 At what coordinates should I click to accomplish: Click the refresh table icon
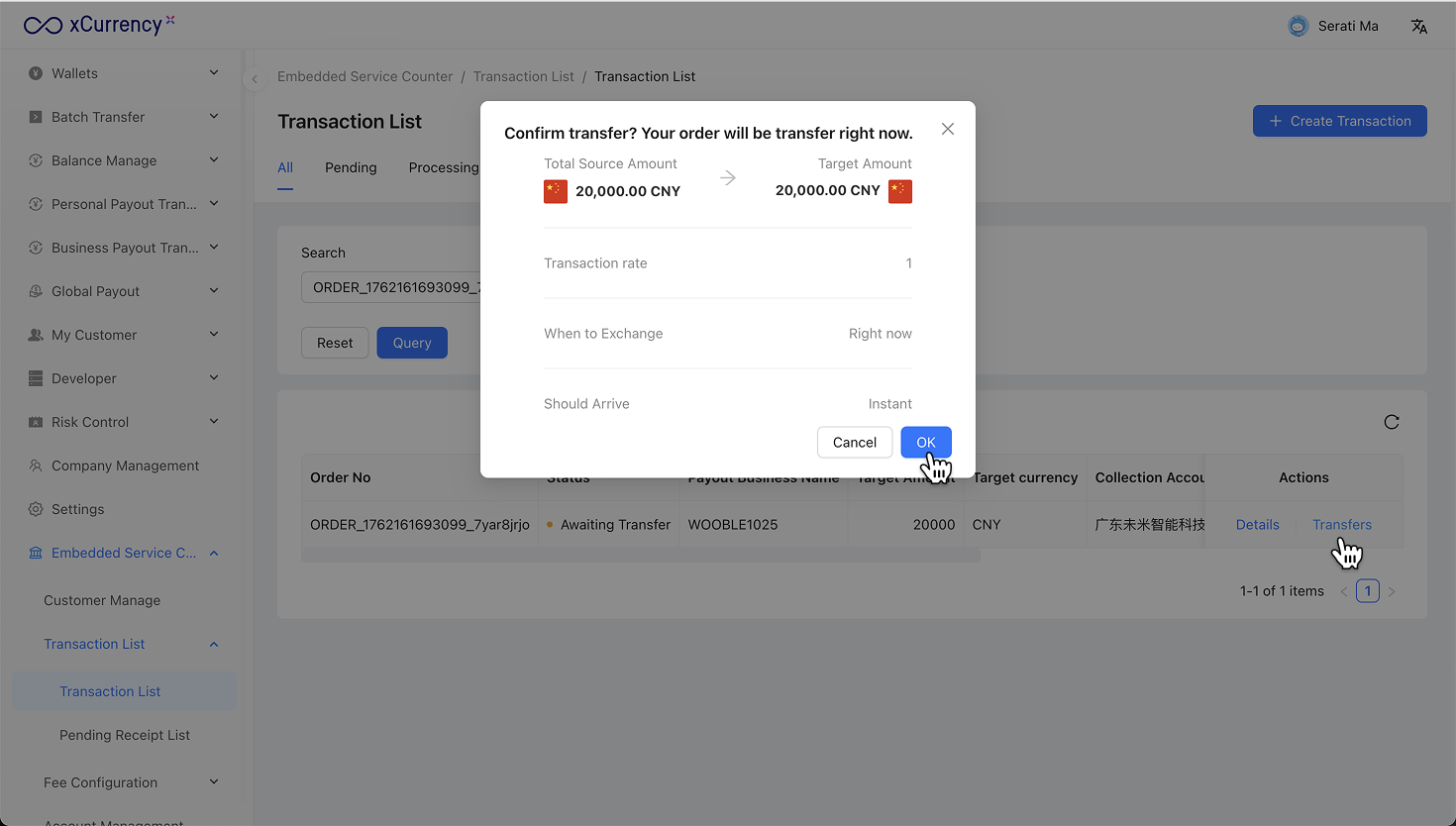click(1392, 422)
